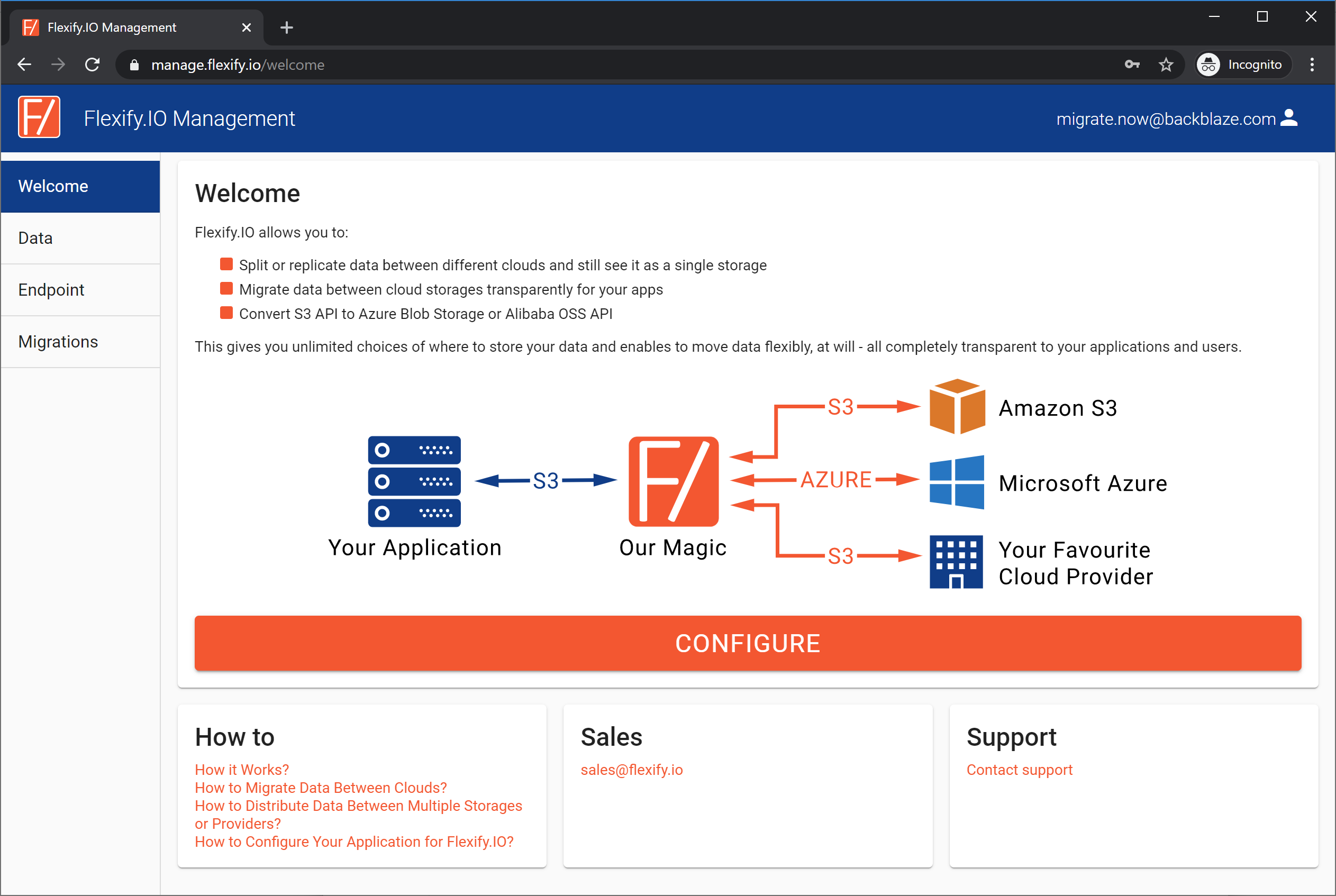
Task: Select Welcome in the sidebar
Action: [80, 186]
